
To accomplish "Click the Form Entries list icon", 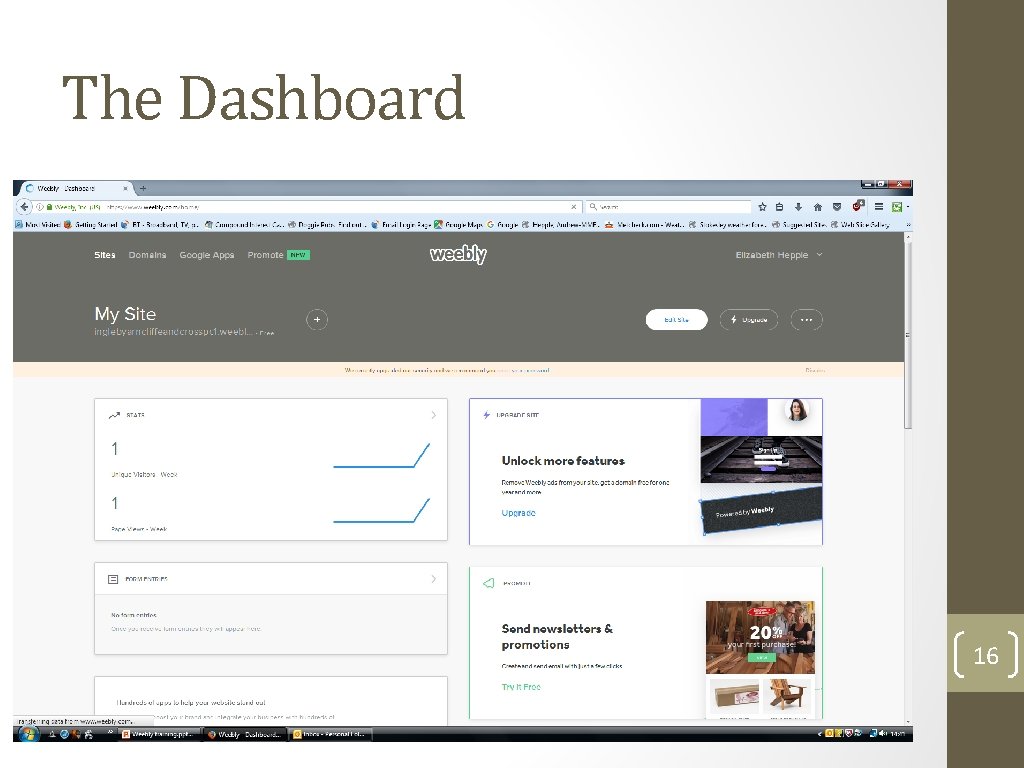I will coord(113,579).
